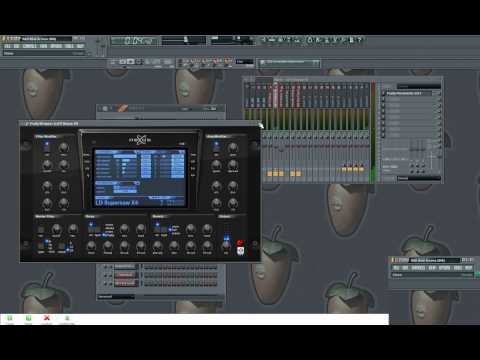480x360 pixels.
Task: Click the LD Supersaw XA preset name in Nexus
Action: [117, 202]
